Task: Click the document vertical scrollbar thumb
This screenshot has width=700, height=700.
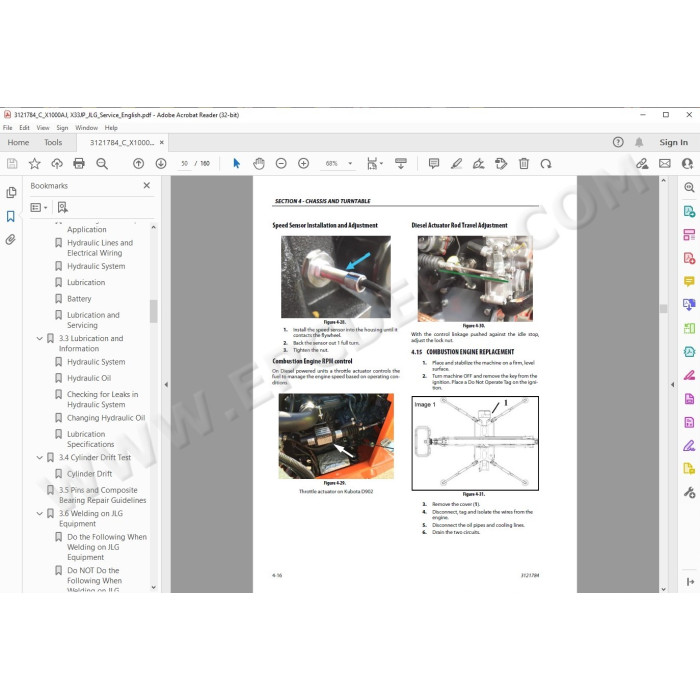Action: (663, 308)
